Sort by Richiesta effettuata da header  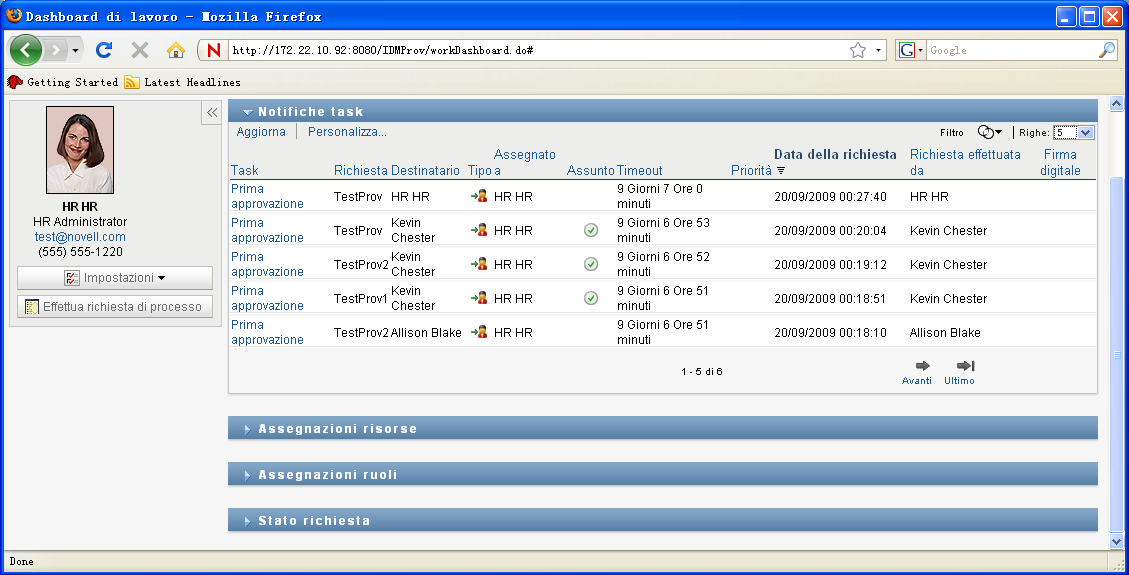click(965, 163)
